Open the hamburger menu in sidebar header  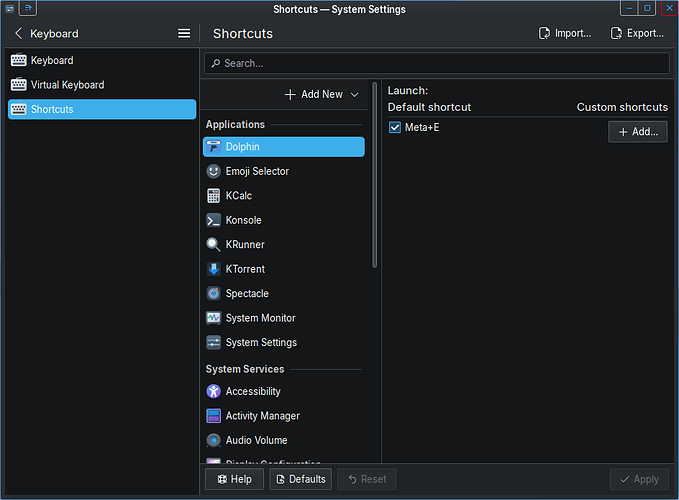click(184, 33)
